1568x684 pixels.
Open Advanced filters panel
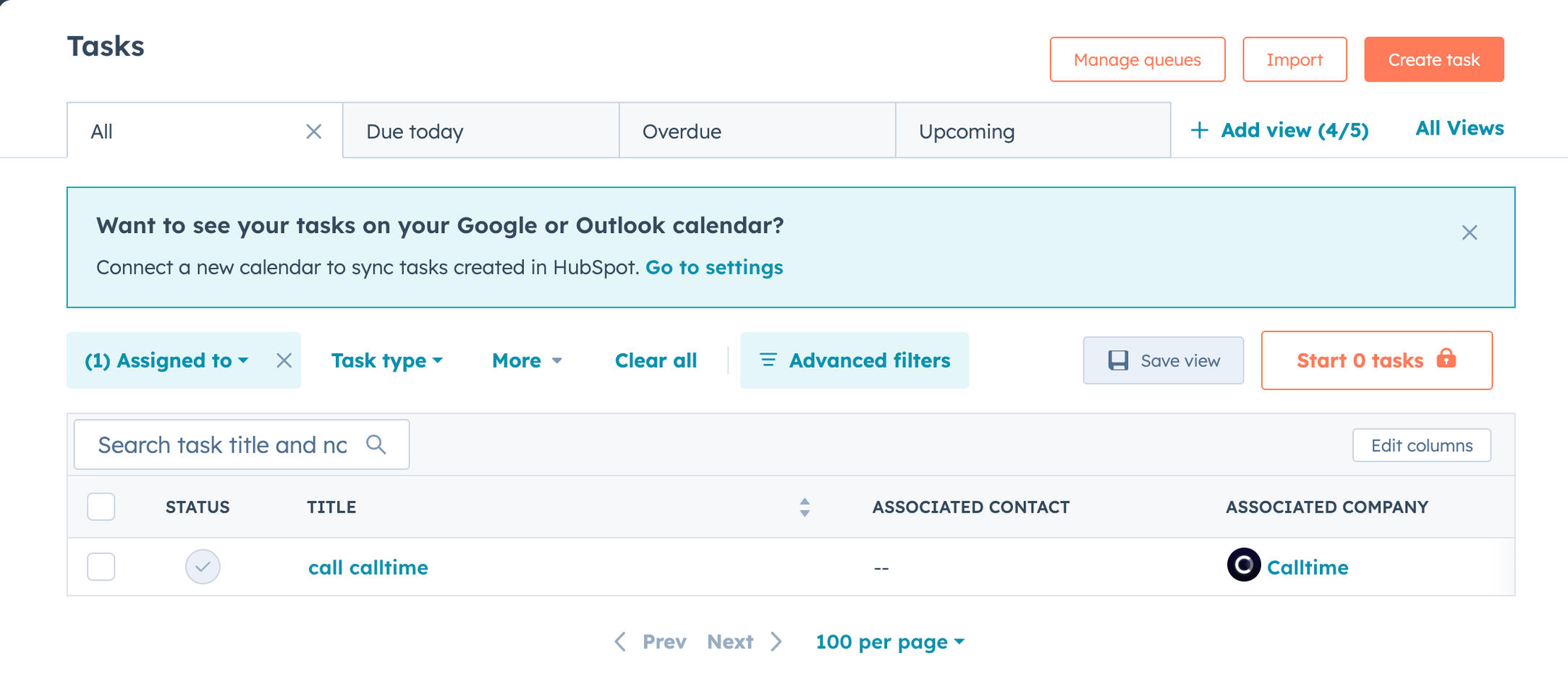coord(854,360)
